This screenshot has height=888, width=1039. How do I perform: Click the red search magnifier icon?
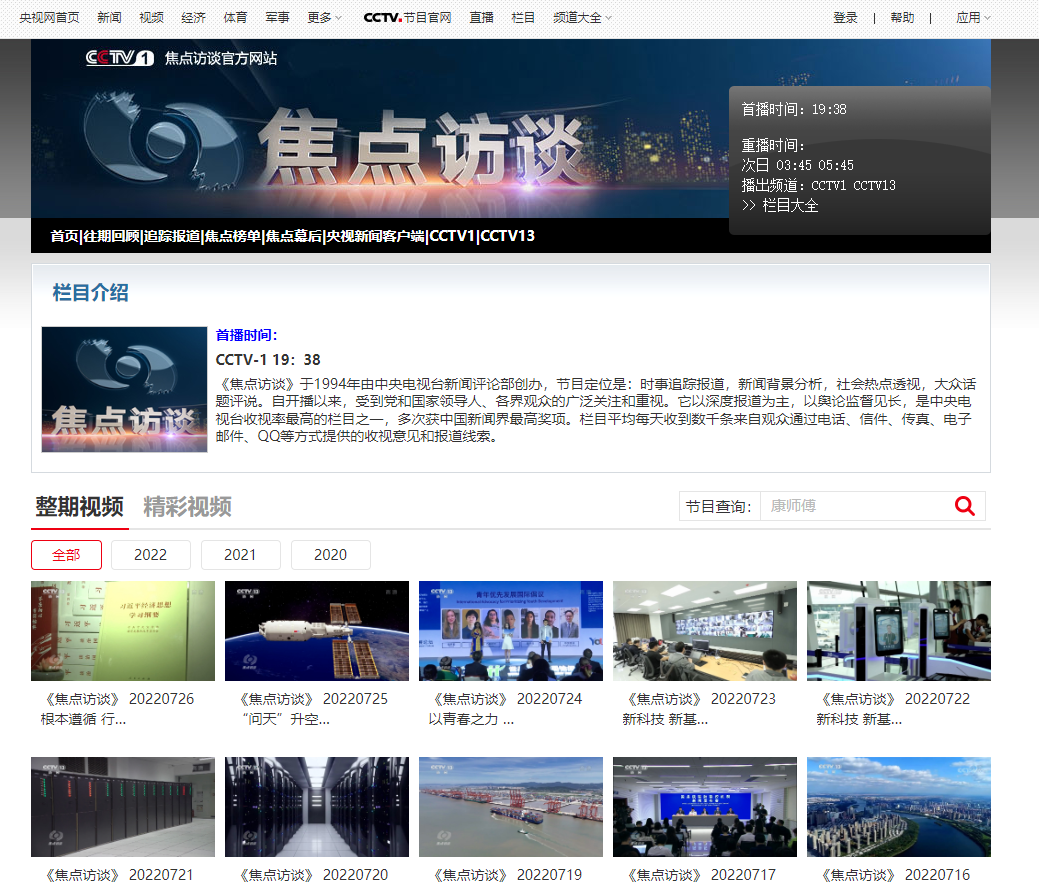[964, 506]
